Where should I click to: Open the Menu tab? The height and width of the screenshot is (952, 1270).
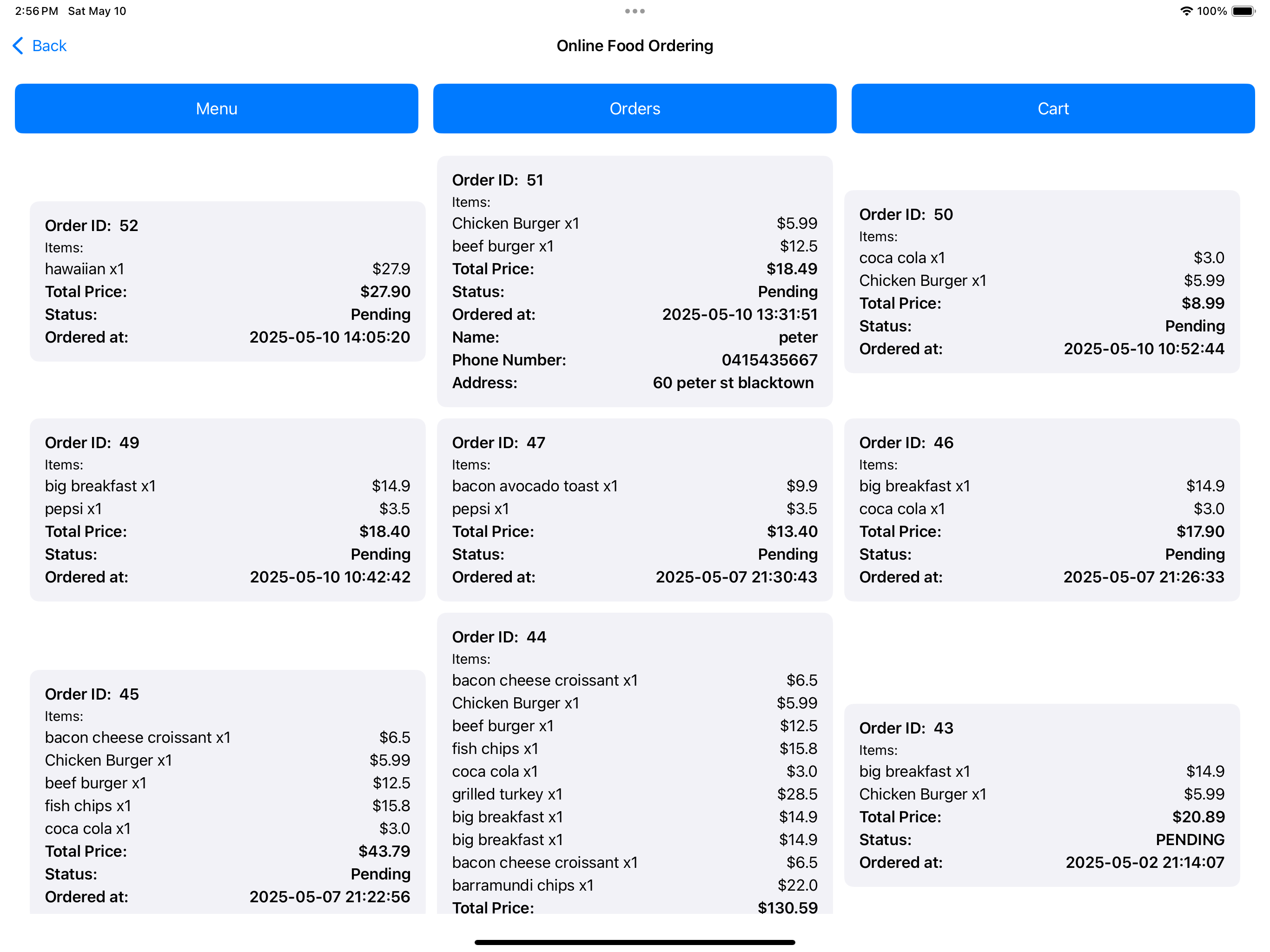(x=217, y=108)
